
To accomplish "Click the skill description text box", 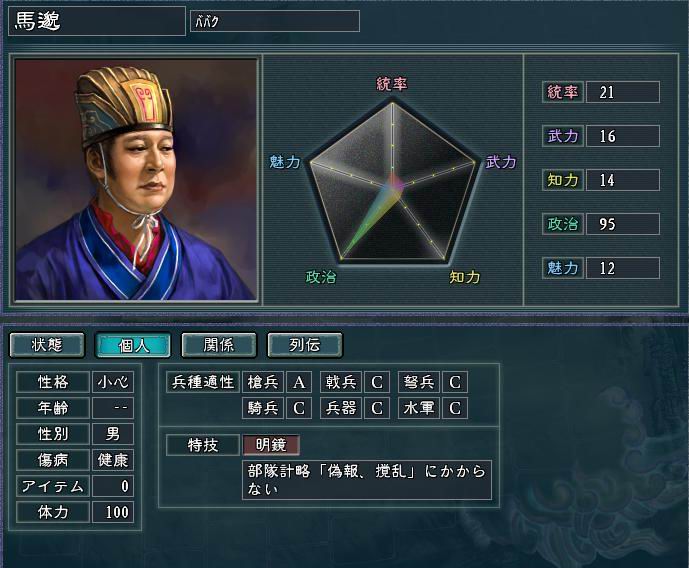I will (x=366, y=480).
